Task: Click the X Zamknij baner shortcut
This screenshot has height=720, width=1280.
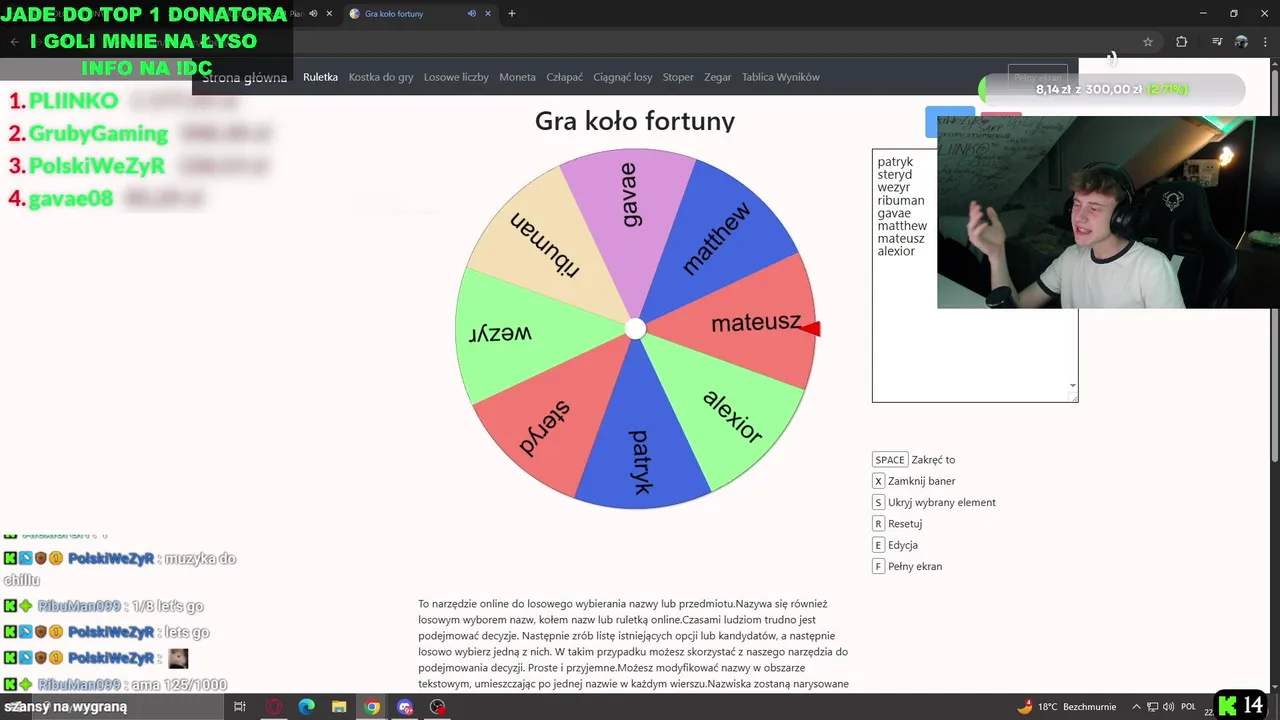Action: 914,481
